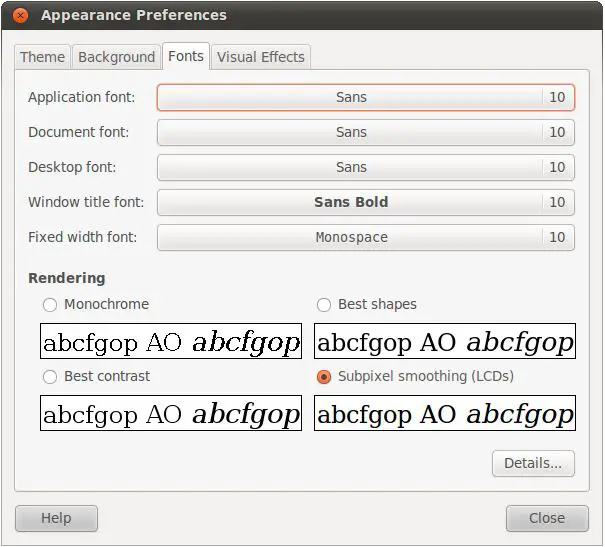Click the orange window close icon
Viewport: 605px width, 547px height.
point(21,15)
